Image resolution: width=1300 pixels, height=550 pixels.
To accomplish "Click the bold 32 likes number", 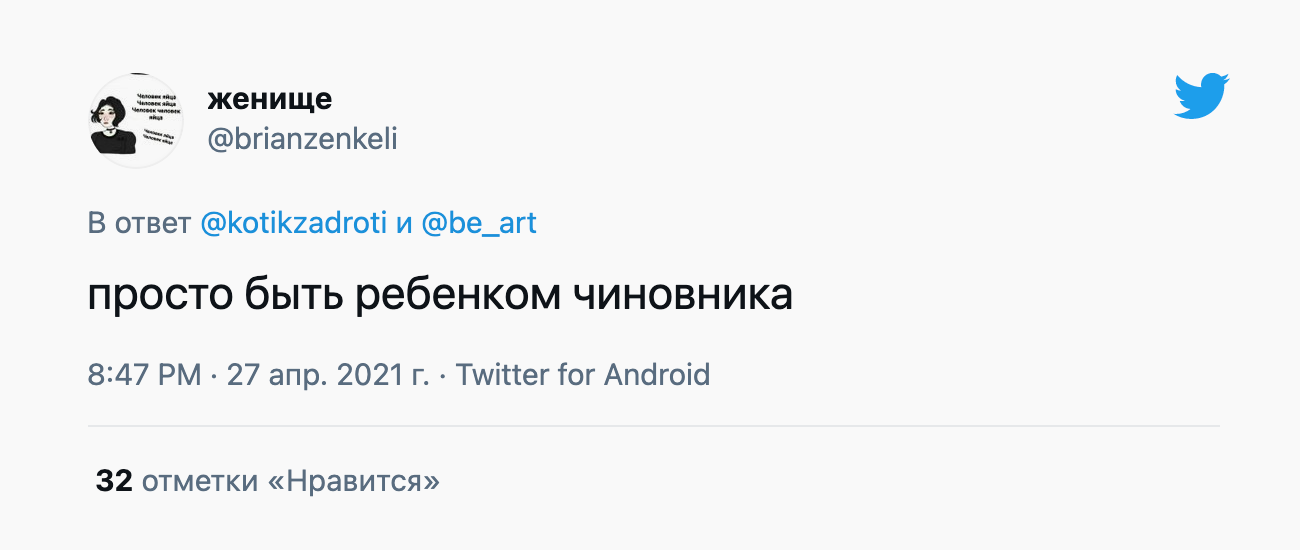I will [x=114, y=481].
